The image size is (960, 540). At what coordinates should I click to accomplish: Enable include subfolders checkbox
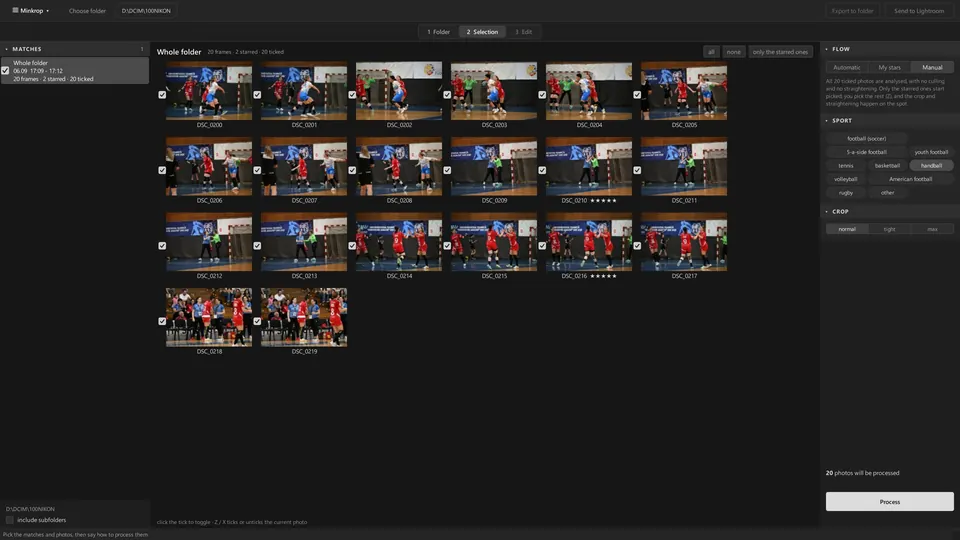pos(9,520)
